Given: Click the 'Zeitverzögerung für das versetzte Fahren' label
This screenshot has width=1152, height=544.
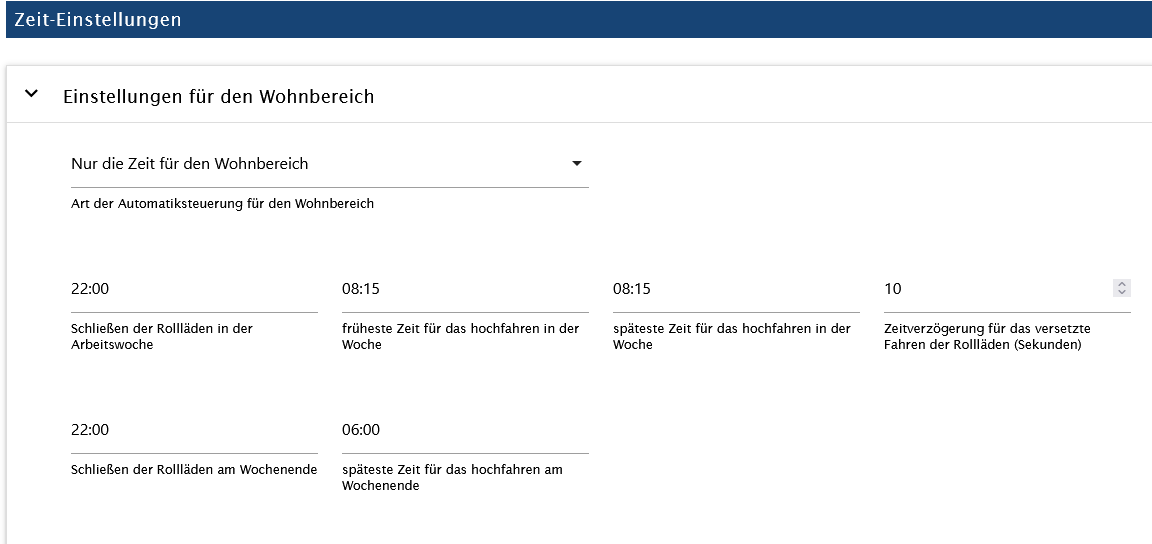Looking at the screenshot, I should point(986,336).
